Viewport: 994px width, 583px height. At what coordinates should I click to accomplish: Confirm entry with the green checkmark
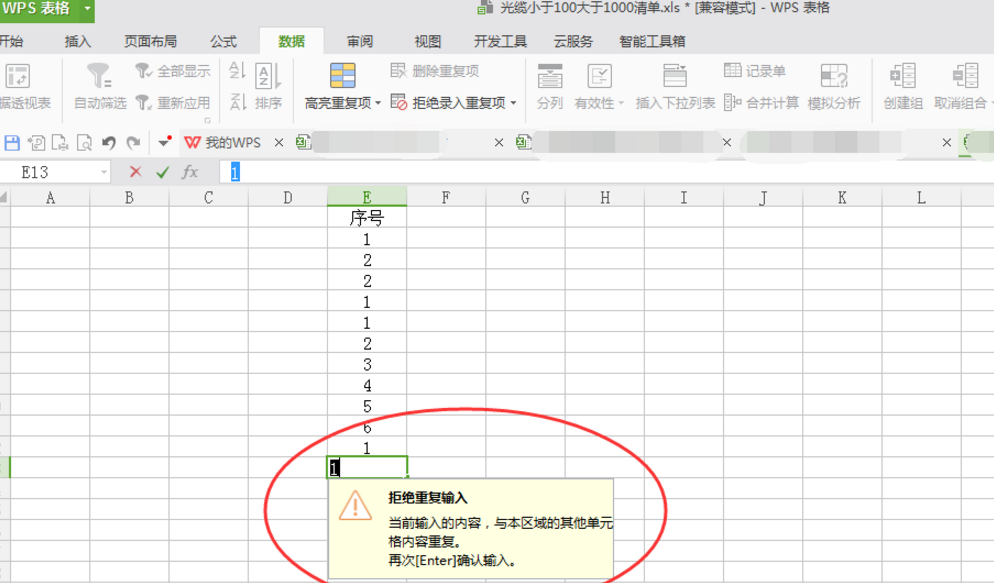point(163,170)
